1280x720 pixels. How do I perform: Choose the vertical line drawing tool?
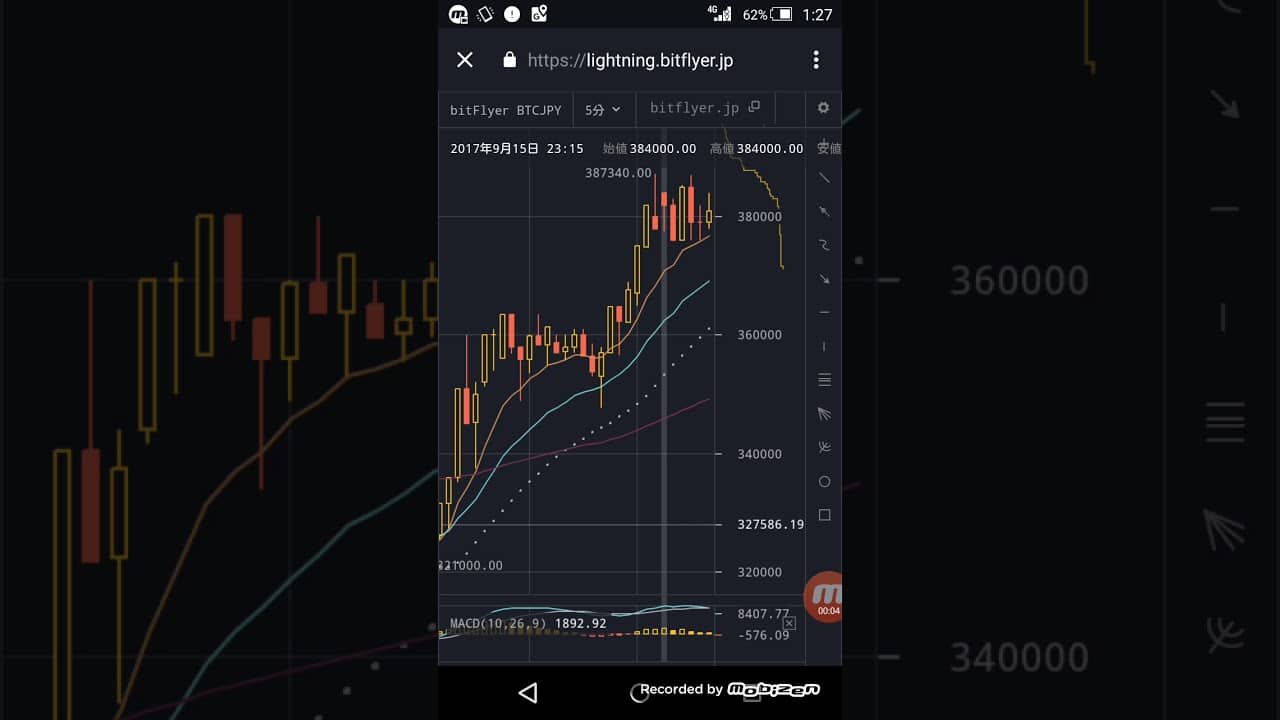coord(824,346)
